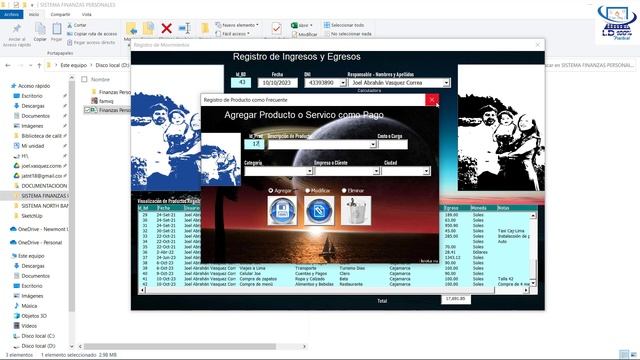Click Copiar ruta de acceso in the ribbon
The image size is (640, 360).
[92, 34]
